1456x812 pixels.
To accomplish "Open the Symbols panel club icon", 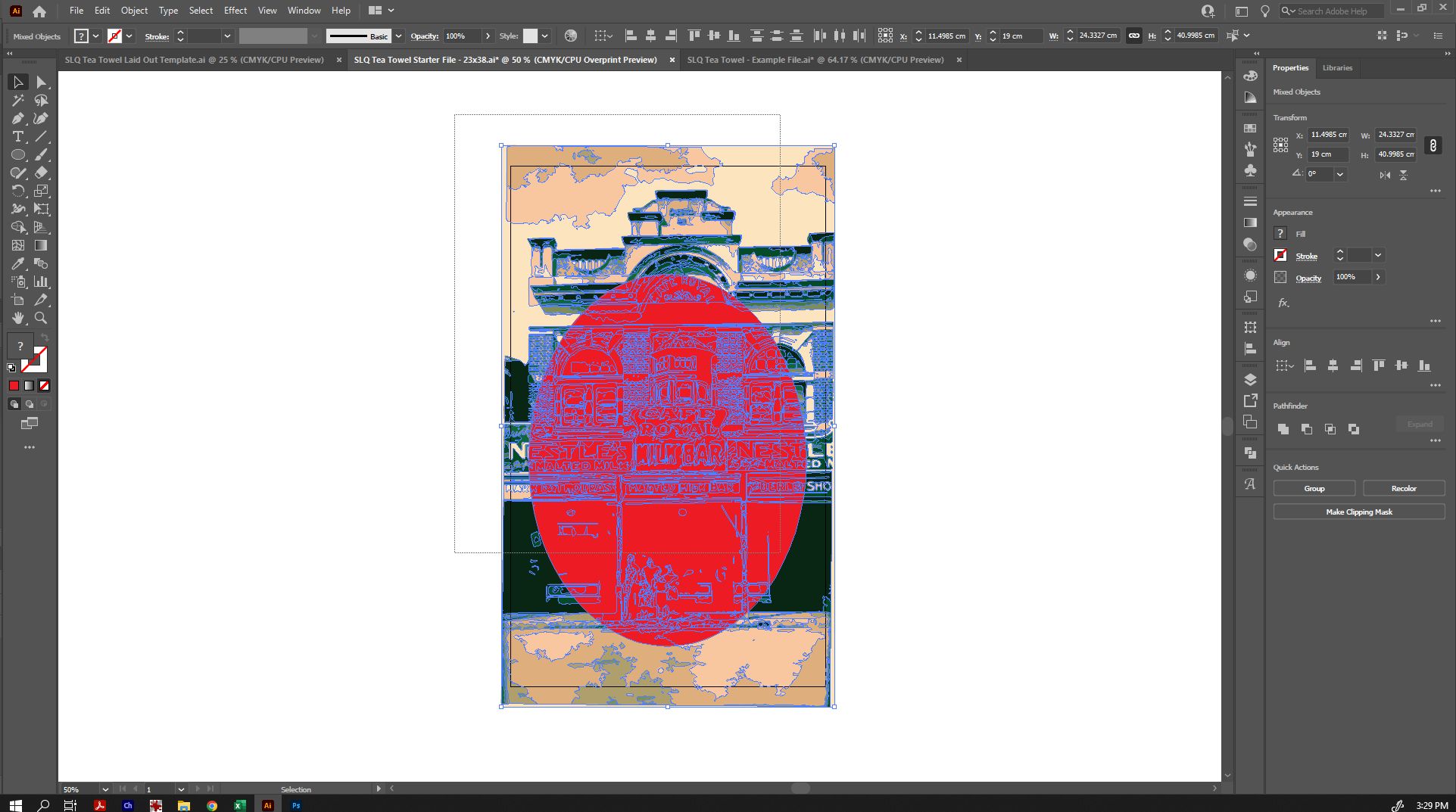I will pos(1250,170).
